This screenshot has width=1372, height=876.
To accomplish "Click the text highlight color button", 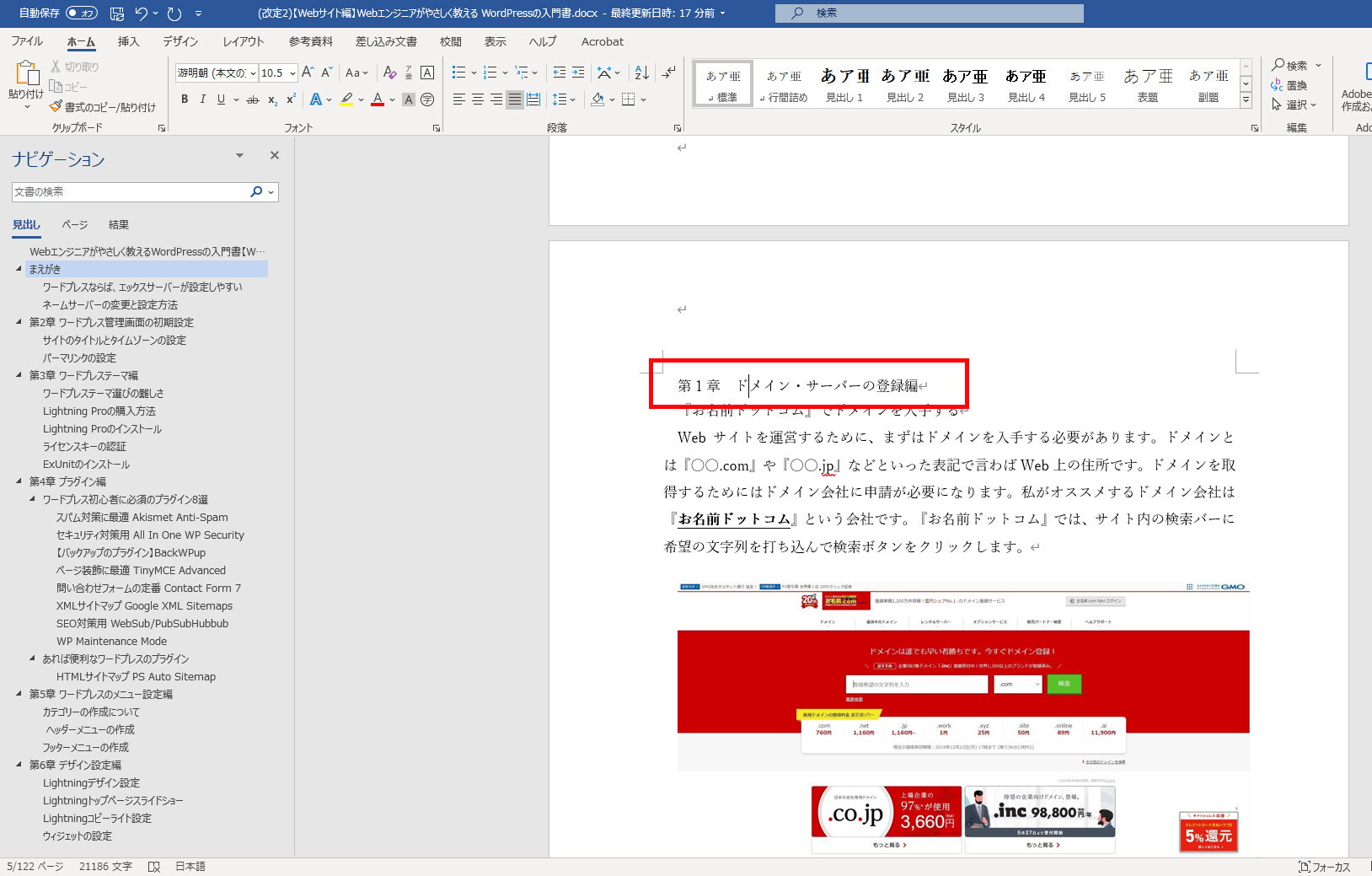I will coord(346,99).
